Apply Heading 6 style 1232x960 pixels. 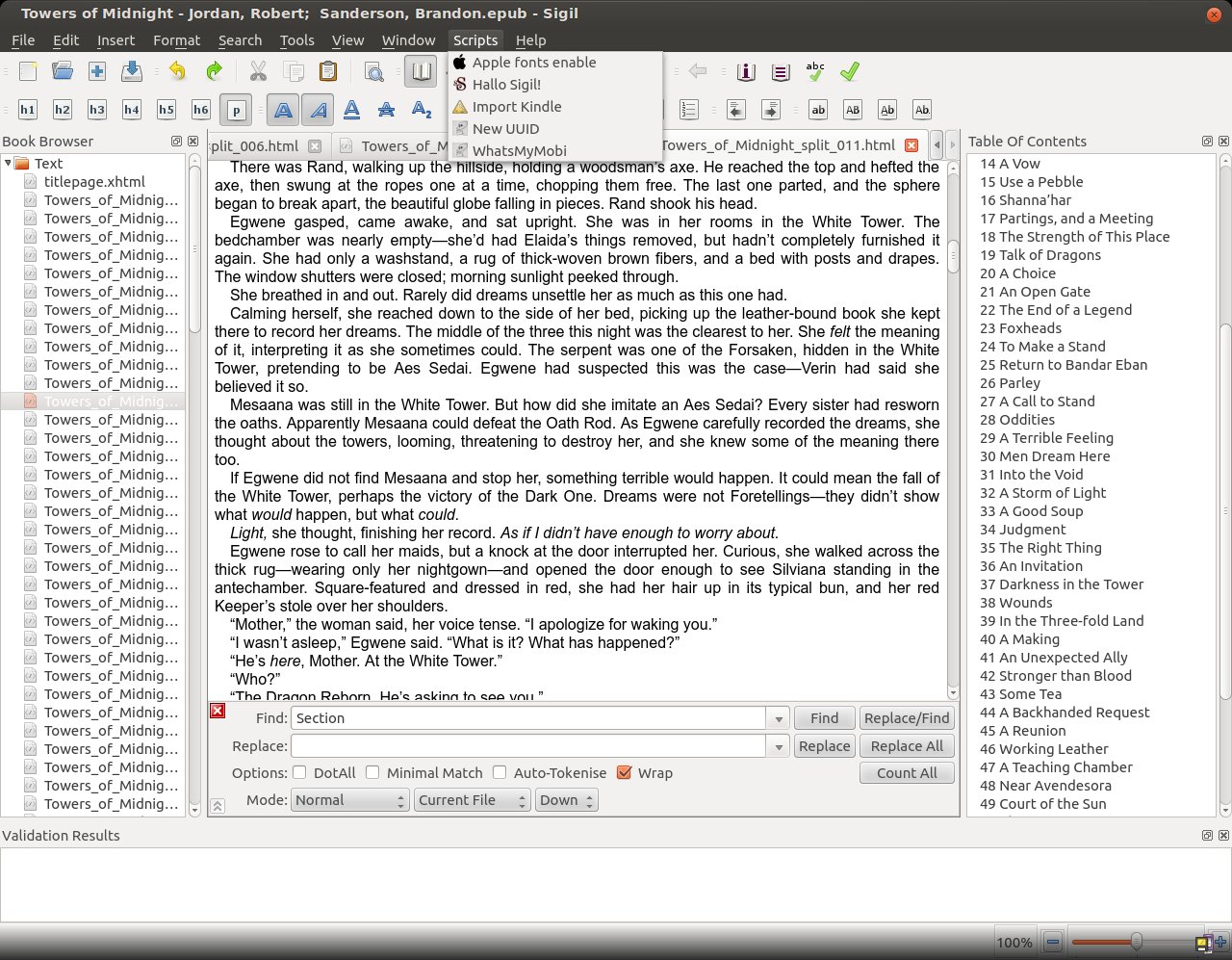pyautogui.click(x=201, y=110)
